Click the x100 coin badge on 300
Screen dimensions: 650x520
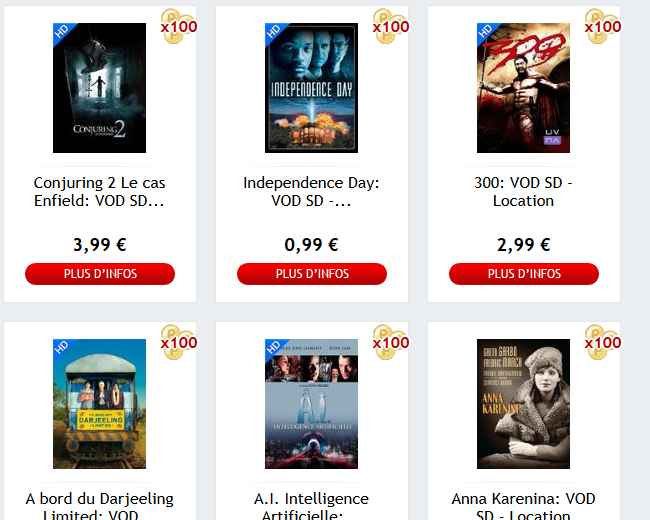(x=602, y=27)
